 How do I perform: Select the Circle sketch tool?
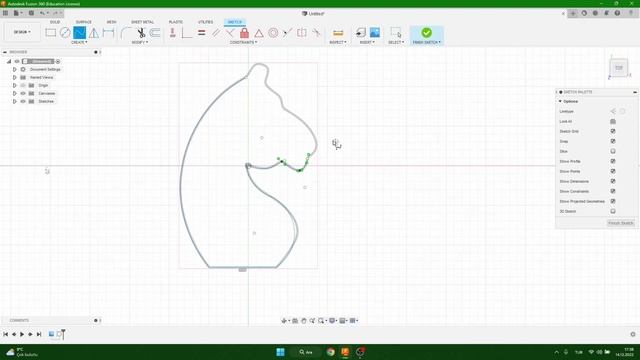[65, 33]
